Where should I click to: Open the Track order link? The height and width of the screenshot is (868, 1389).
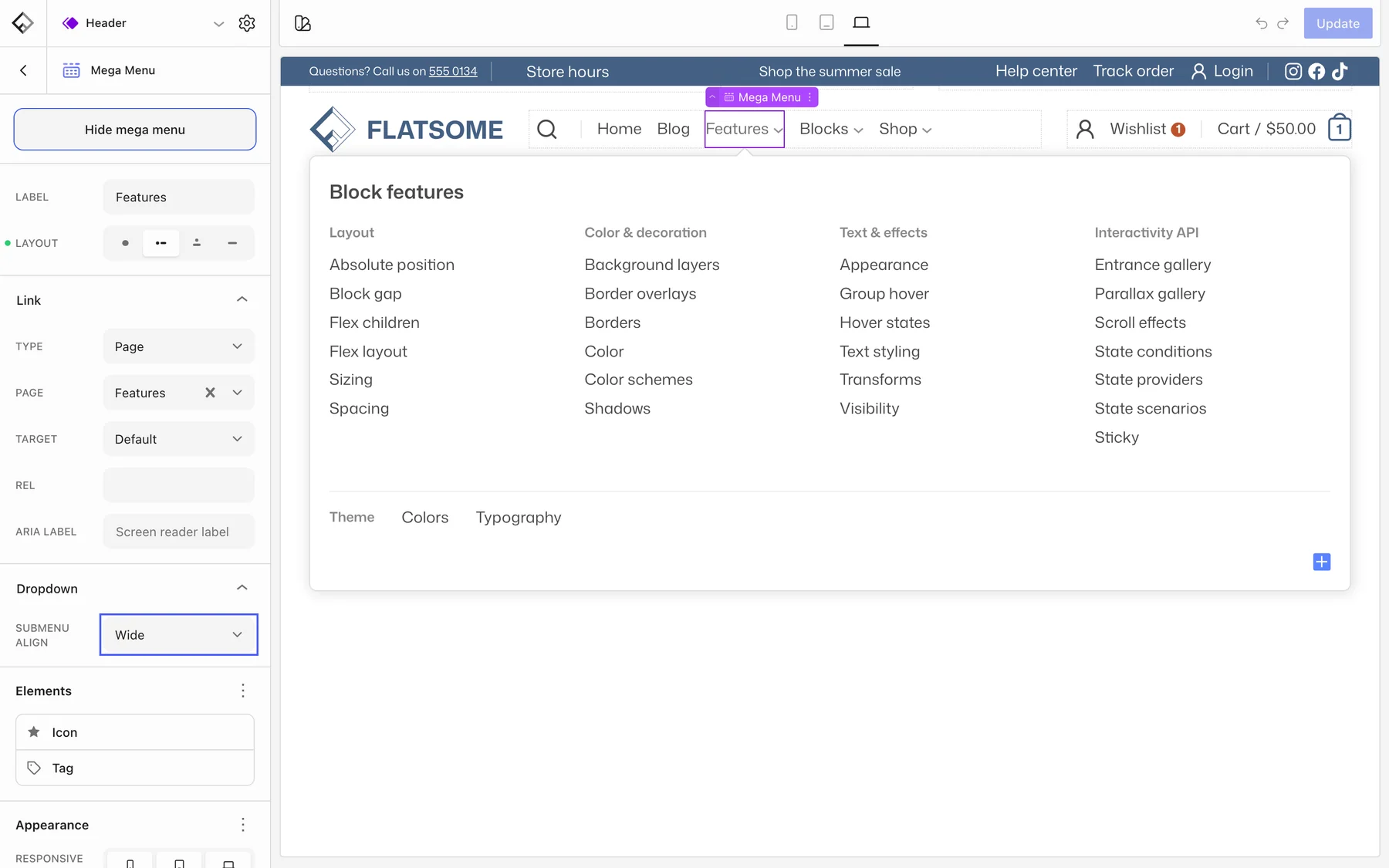click(x=1134, y=71)
